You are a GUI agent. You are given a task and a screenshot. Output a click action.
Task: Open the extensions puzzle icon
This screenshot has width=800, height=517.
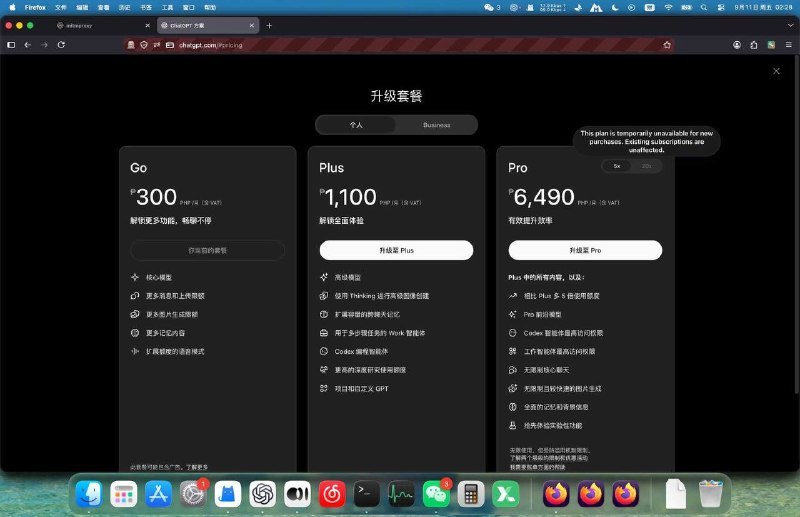pos(754,45)
